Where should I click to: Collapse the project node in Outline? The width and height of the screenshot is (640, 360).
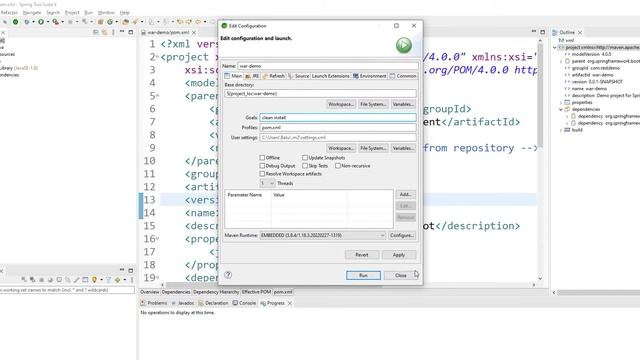coord(555,47)
